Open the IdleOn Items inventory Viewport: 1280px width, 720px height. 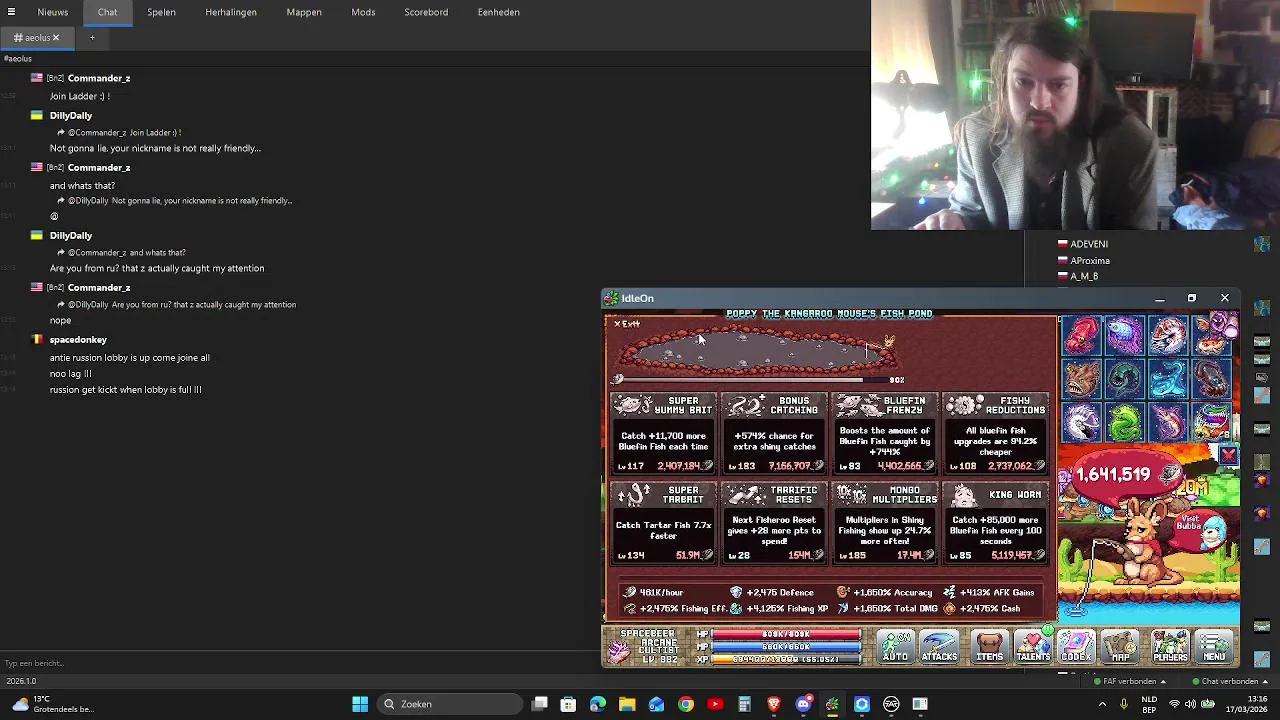pos(989,647)
